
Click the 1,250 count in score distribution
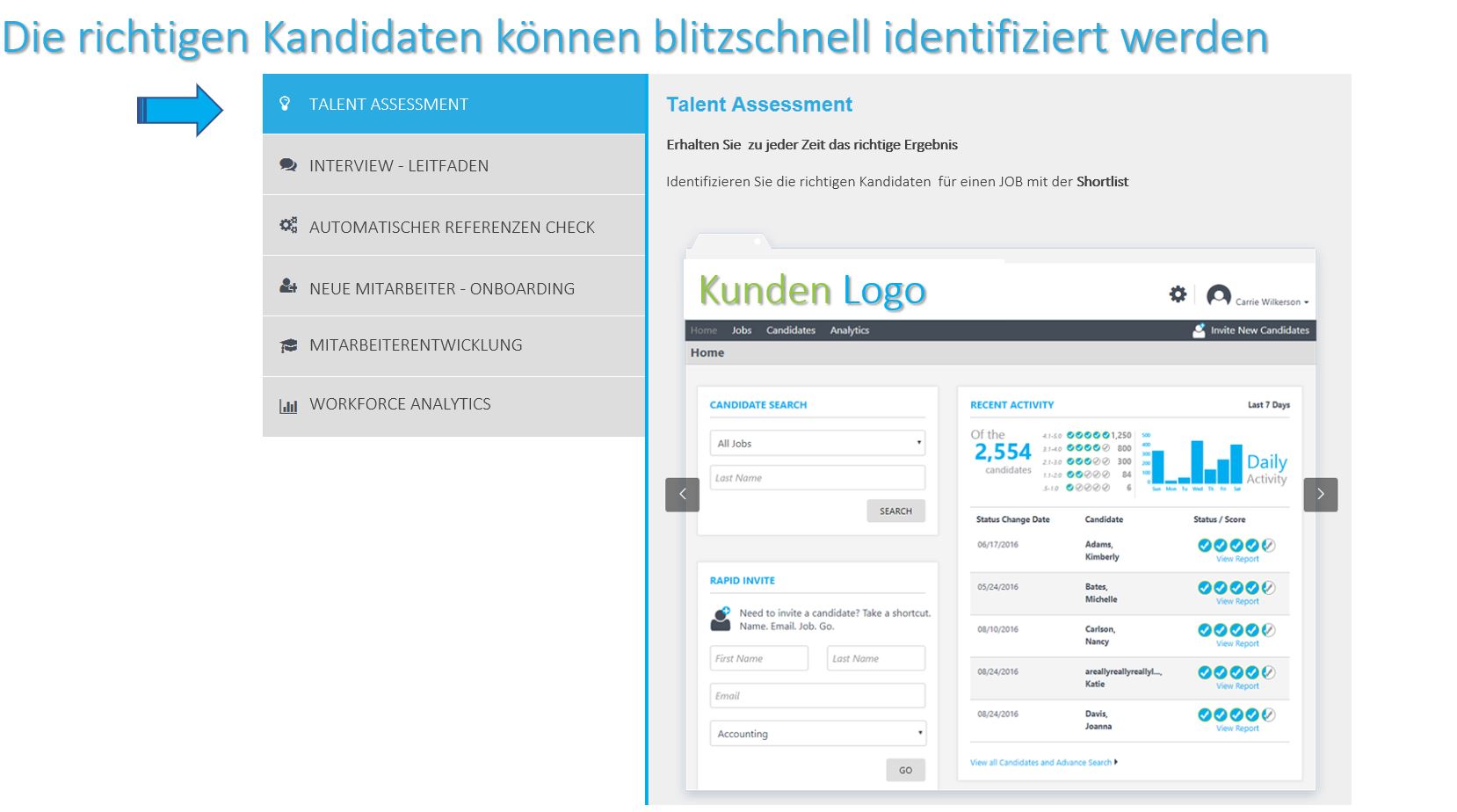pyautogui.click(x=1121, y=435)
